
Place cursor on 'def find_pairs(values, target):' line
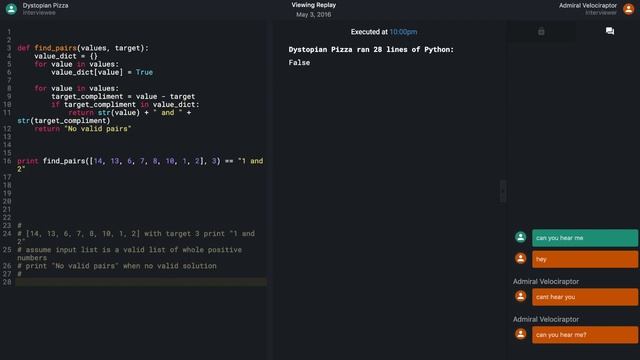[83, 48]
